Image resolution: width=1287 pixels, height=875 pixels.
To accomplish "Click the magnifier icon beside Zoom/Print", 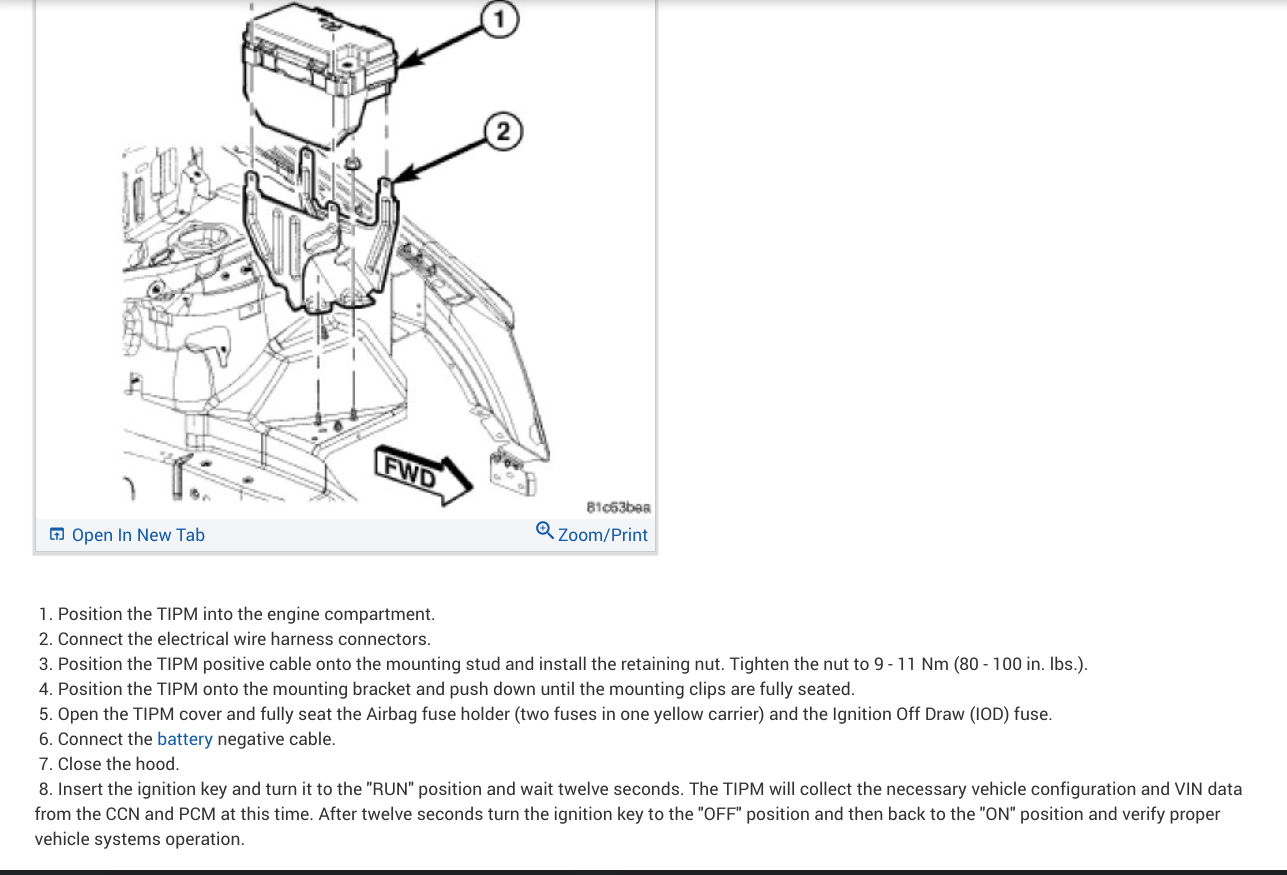I will click(545, 531).
